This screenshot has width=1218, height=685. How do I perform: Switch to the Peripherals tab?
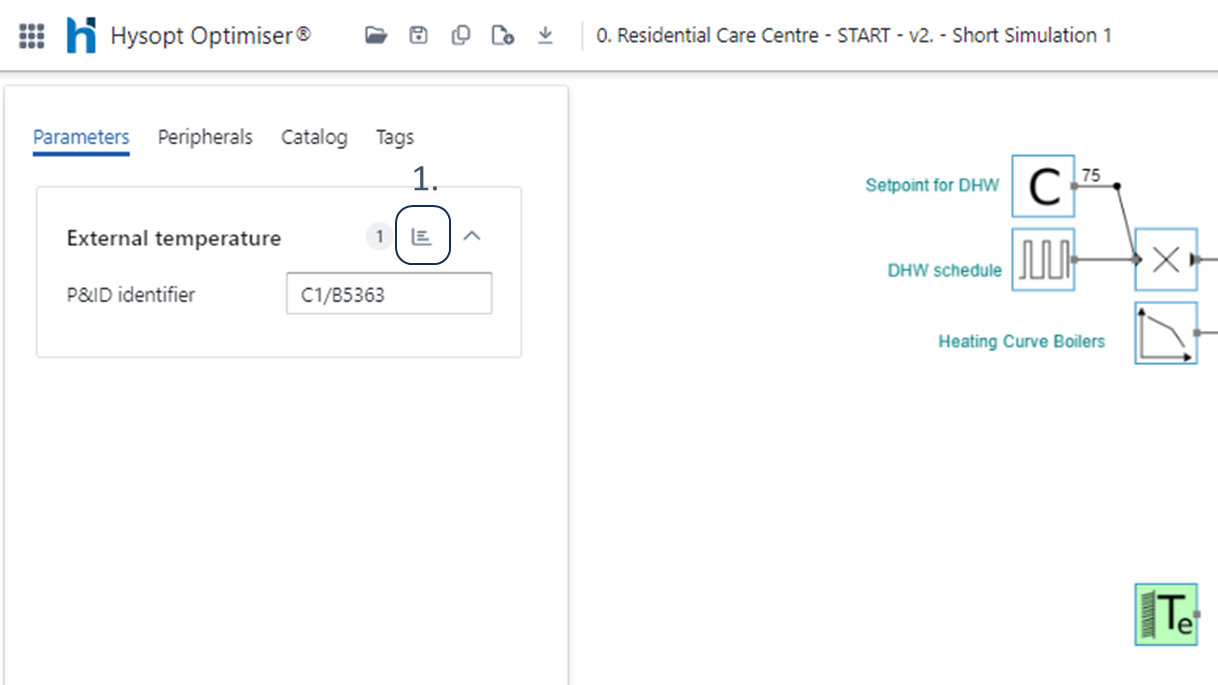(x=205, y=137)
